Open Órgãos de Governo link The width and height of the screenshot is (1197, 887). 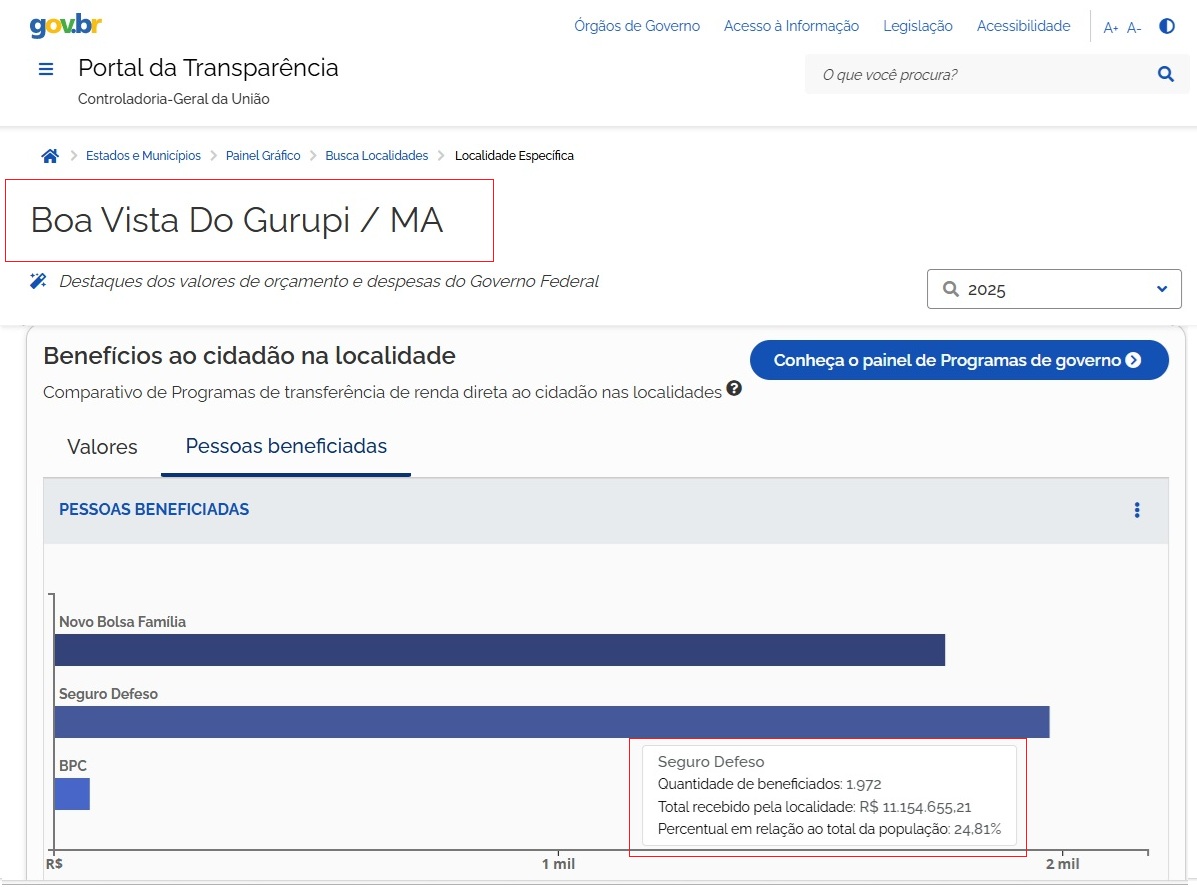pos(637,27)
